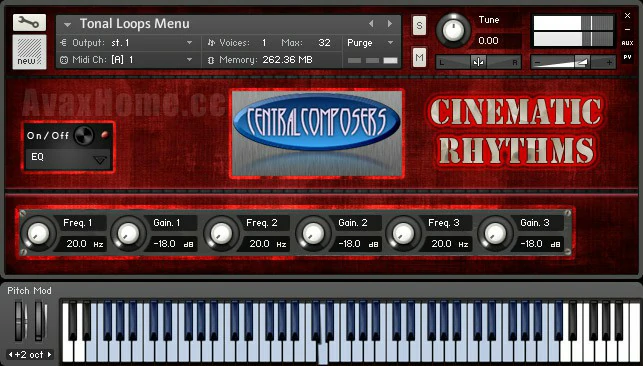Click the third purge status indicator
643x366 pixels.
(390, 61)
